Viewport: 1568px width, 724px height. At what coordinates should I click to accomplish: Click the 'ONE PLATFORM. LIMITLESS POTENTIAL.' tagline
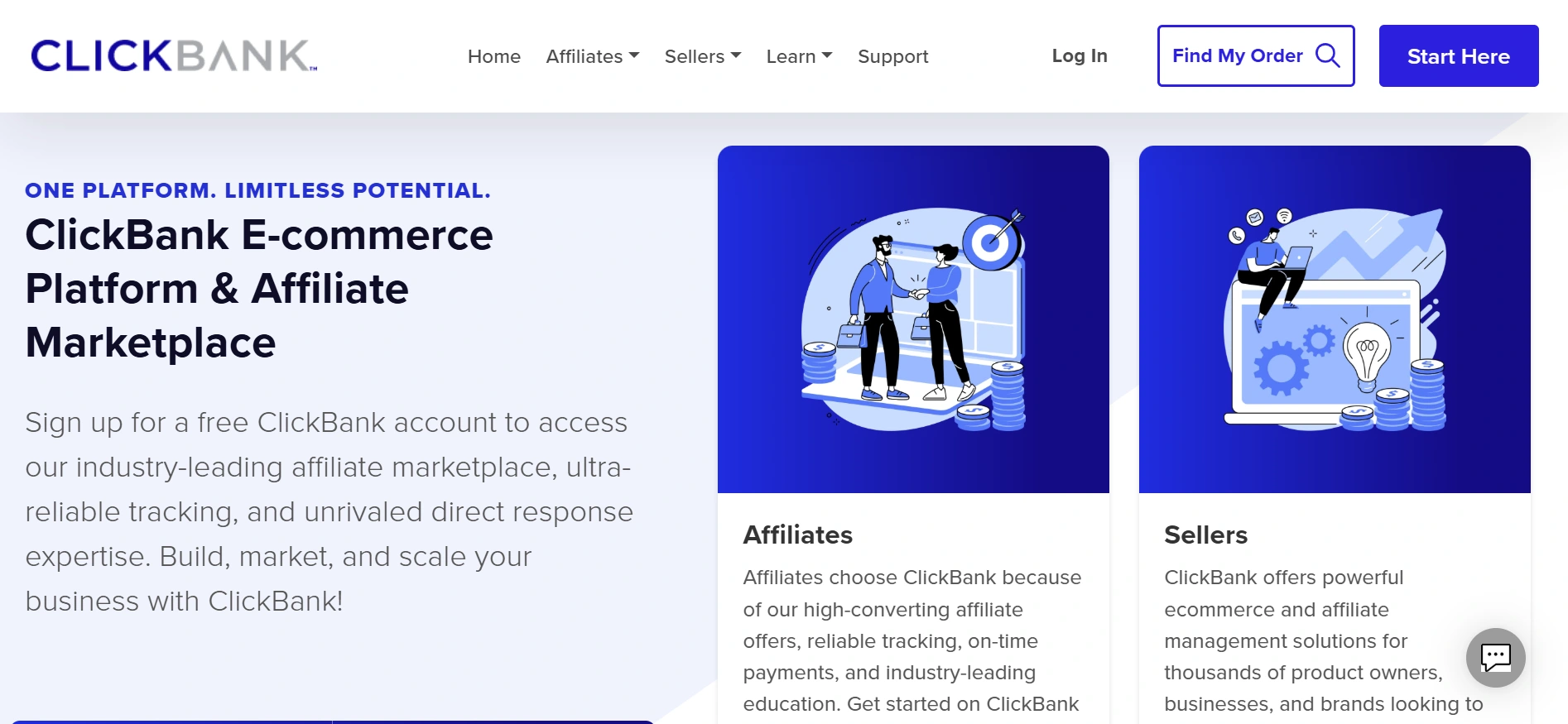point(257,190)
